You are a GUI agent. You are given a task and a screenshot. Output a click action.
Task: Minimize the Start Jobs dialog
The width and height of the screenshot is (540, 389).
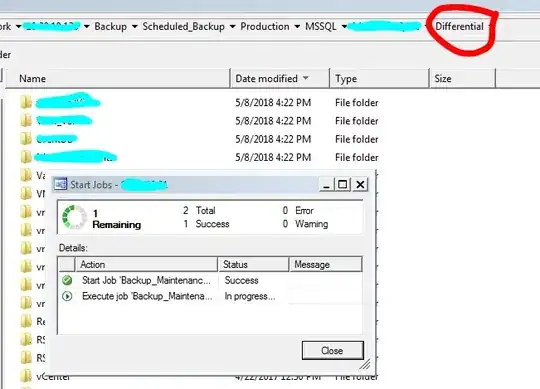coord(326,185)
